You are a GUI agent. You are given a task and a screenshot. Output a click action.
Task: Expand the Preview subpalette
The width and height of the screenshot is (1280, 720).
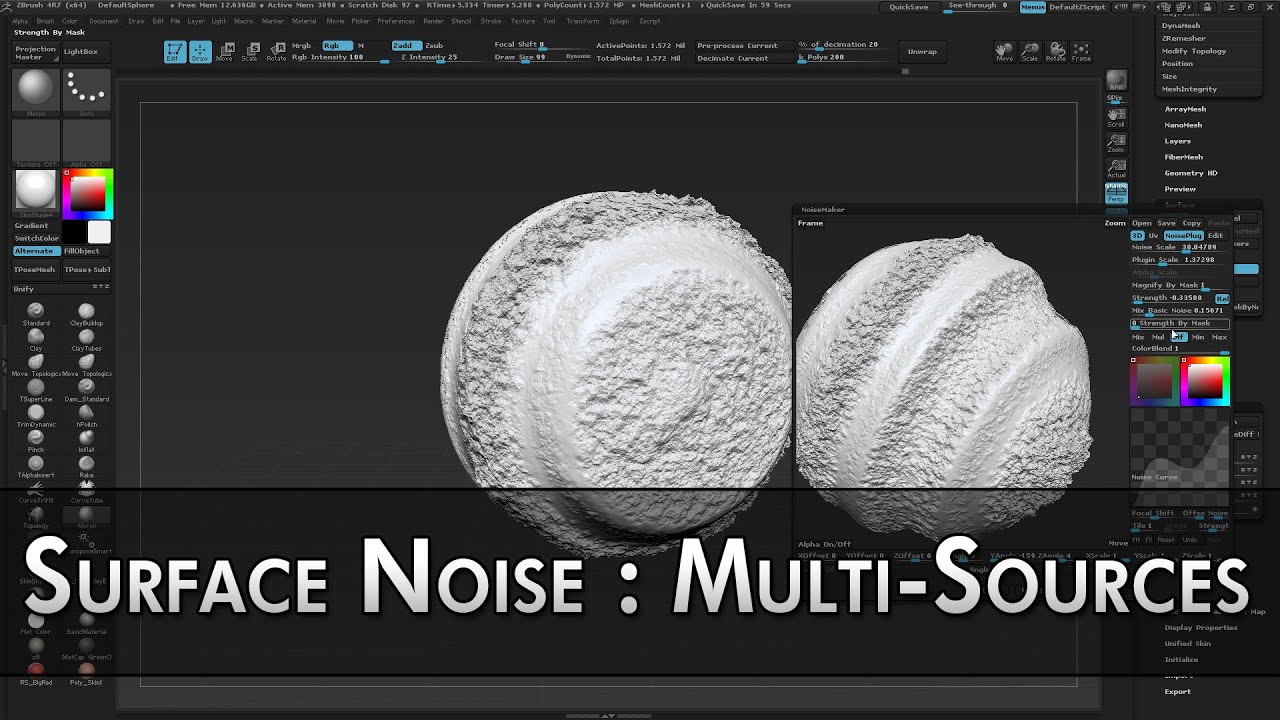coord(1180,189)
